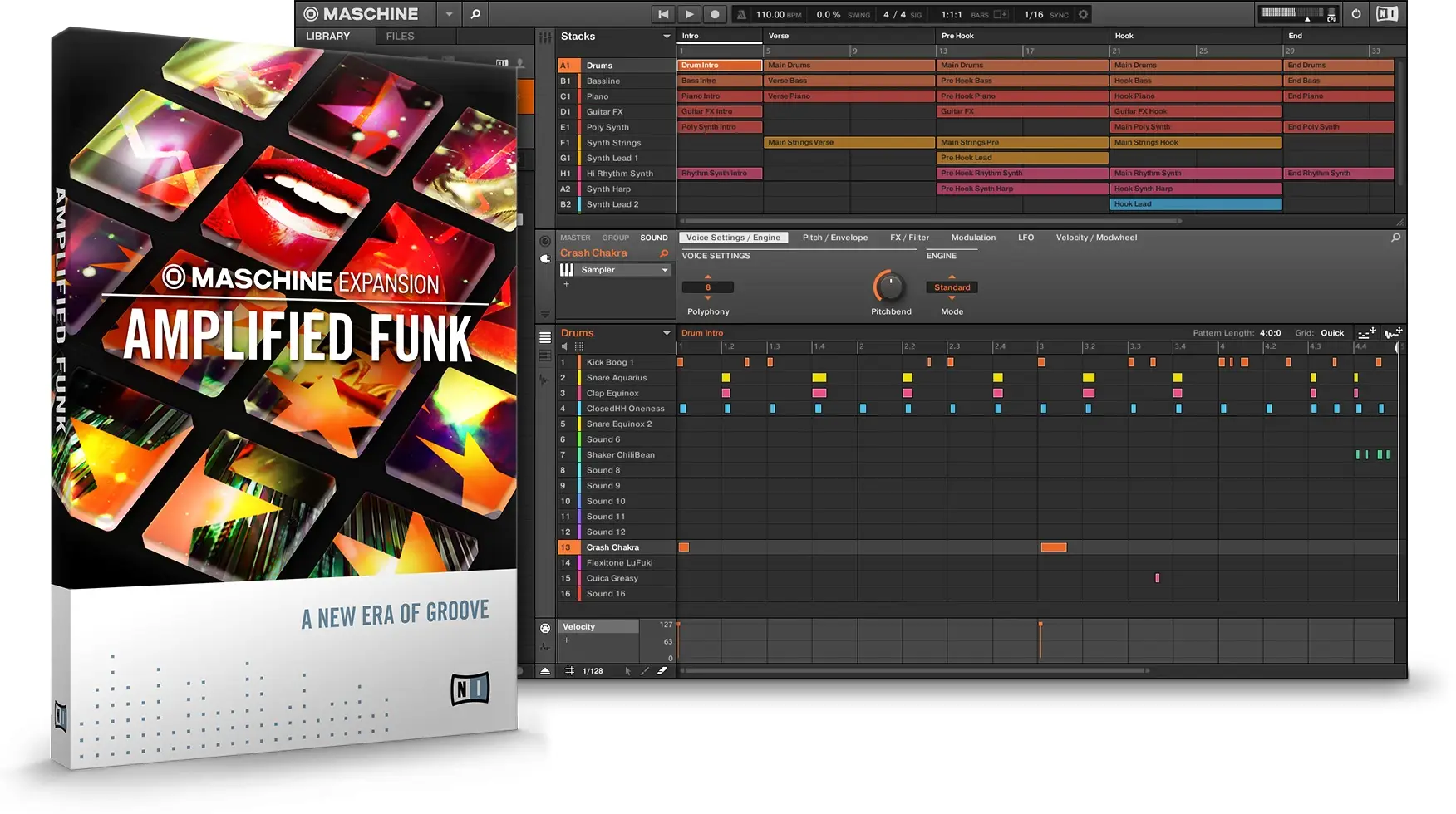Screen dimensions: 1456x814
Task: Collapse the control lane with eject arrow icon
Action: pos(545,671)
